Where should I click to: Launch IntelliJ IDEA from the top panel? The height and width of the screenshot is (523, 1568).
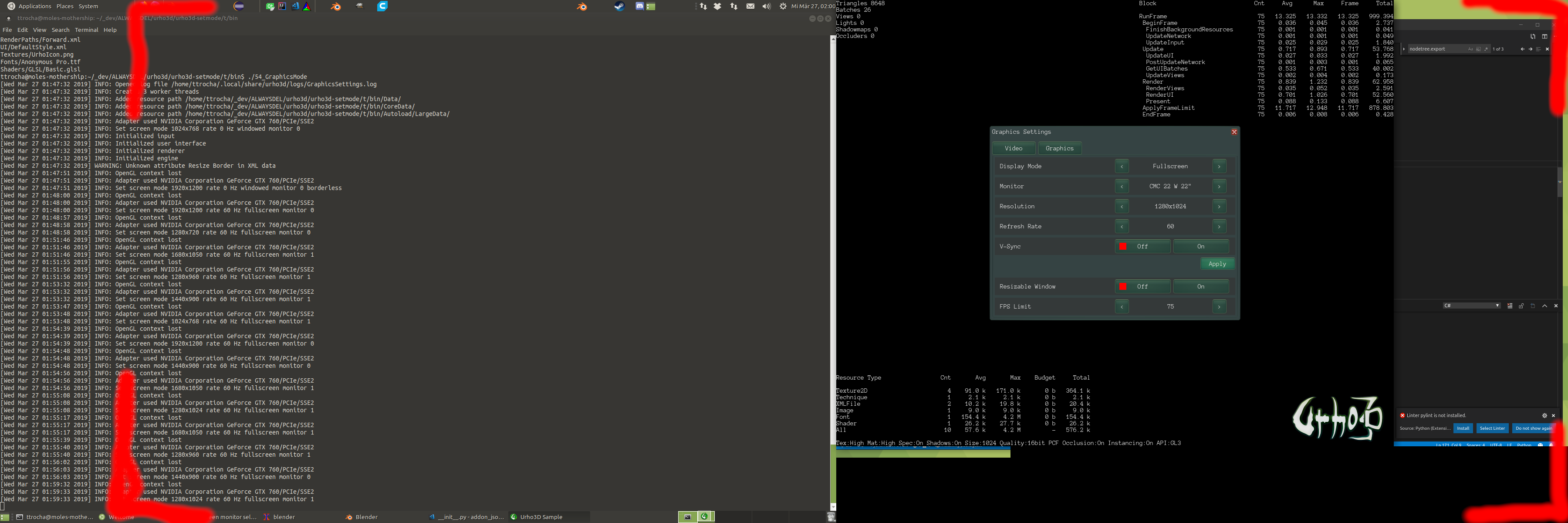tap(282, 6)
